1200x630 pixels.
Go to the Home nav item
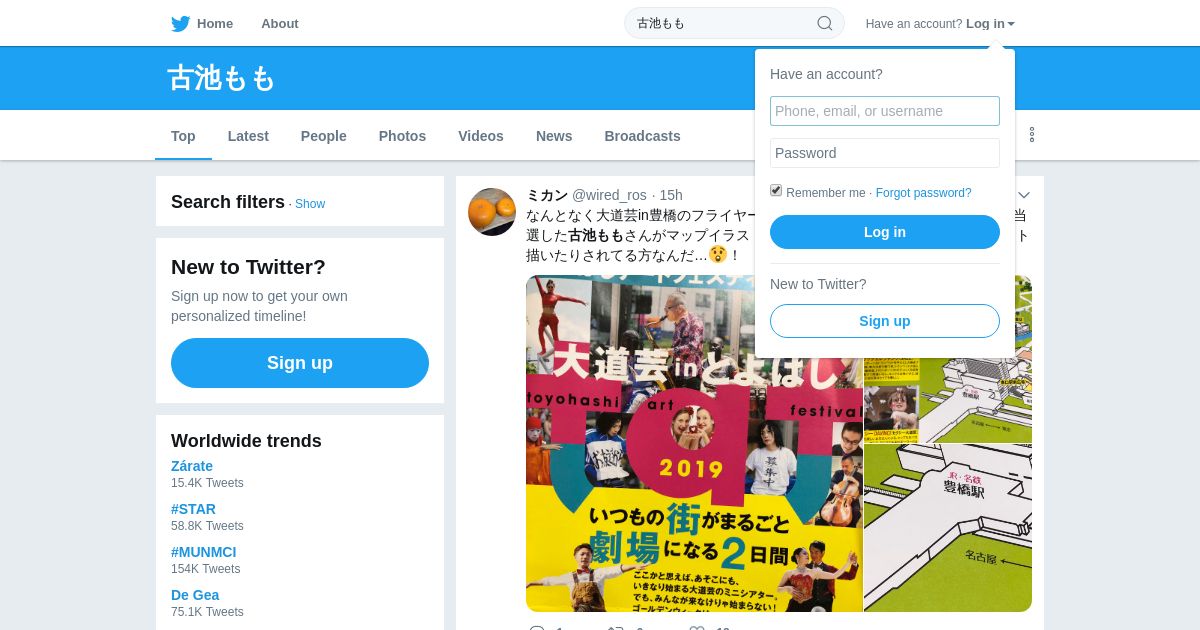coord(215,23)
